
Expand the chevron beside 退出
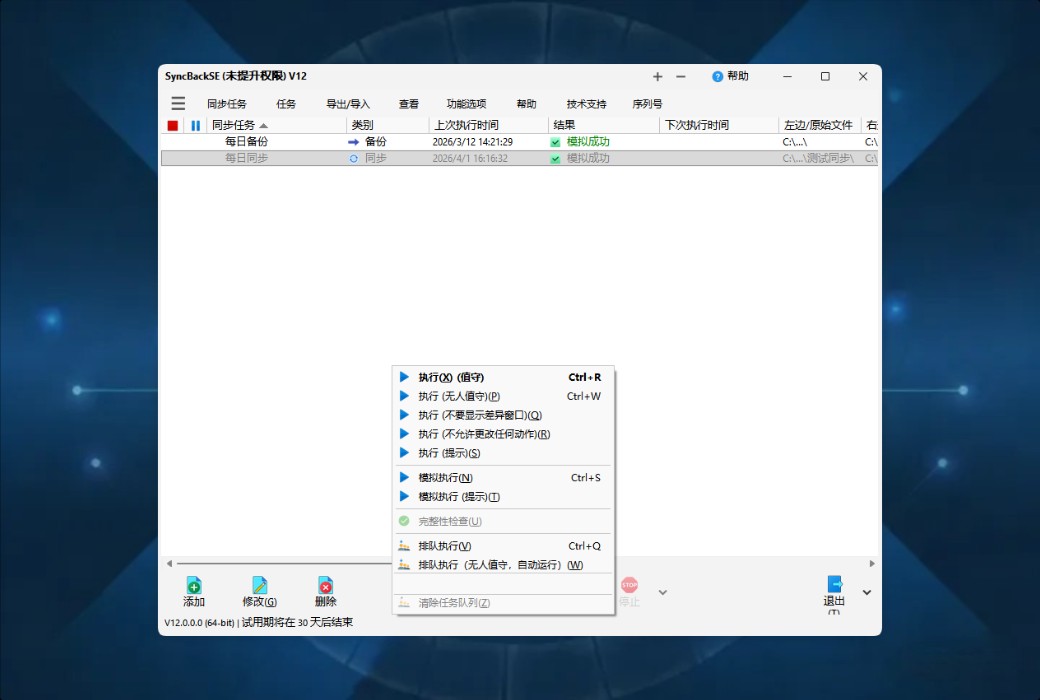coord(866,592)
